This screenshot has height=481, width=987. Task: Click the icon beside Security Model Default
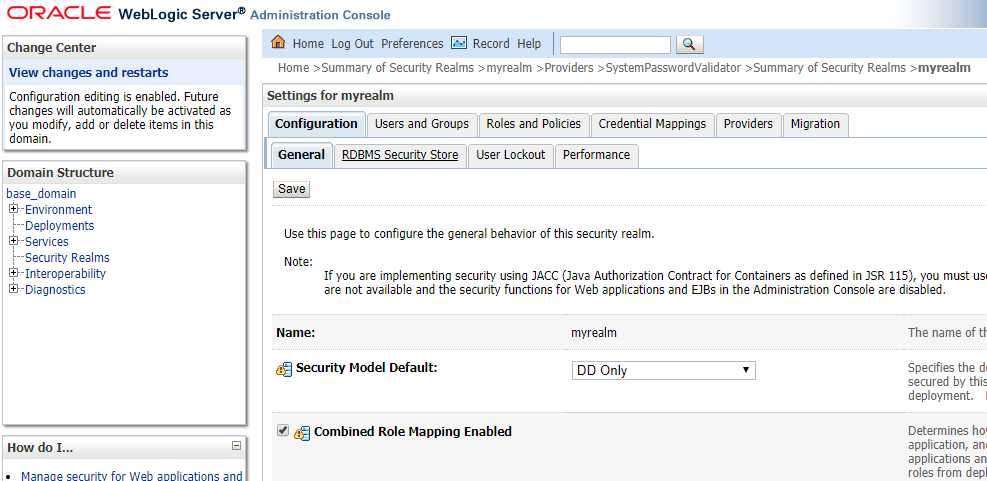click(x=284, y=370)
